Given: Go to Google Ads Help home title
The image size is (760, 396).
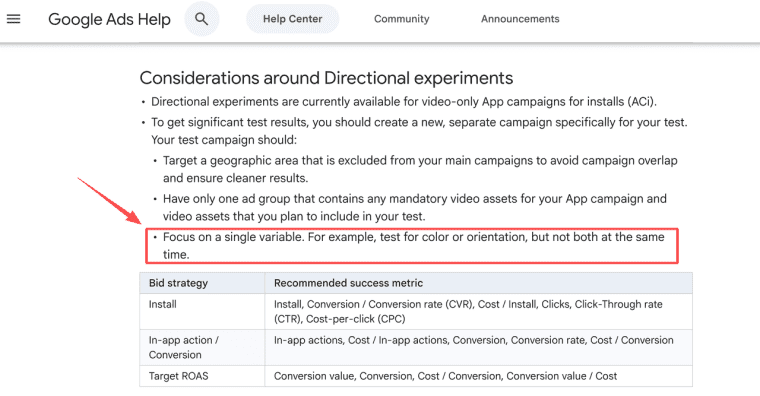Looking at the screenshot, I should coord(110,19).
